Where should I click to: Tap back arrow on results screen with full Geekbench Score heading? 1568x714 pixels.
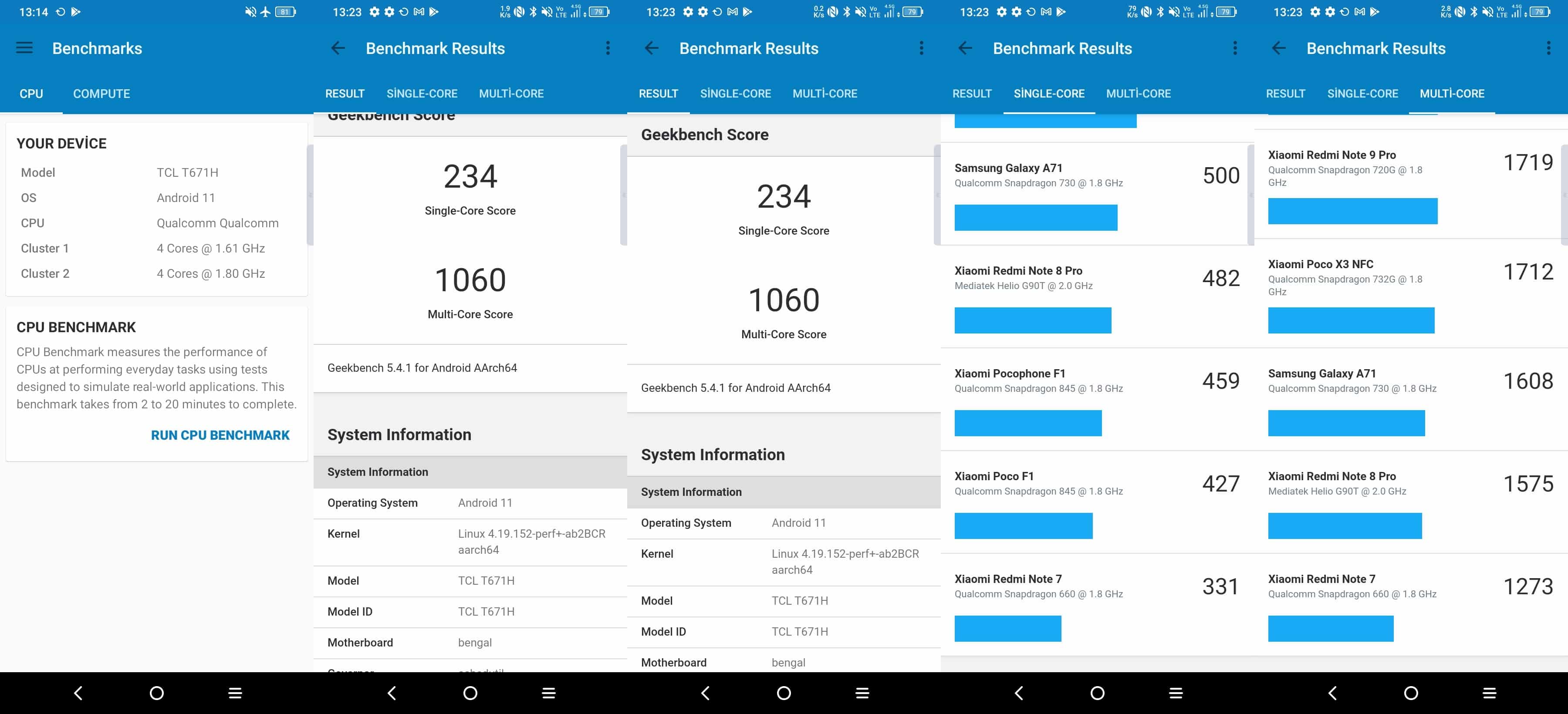(x=651, y=48)
